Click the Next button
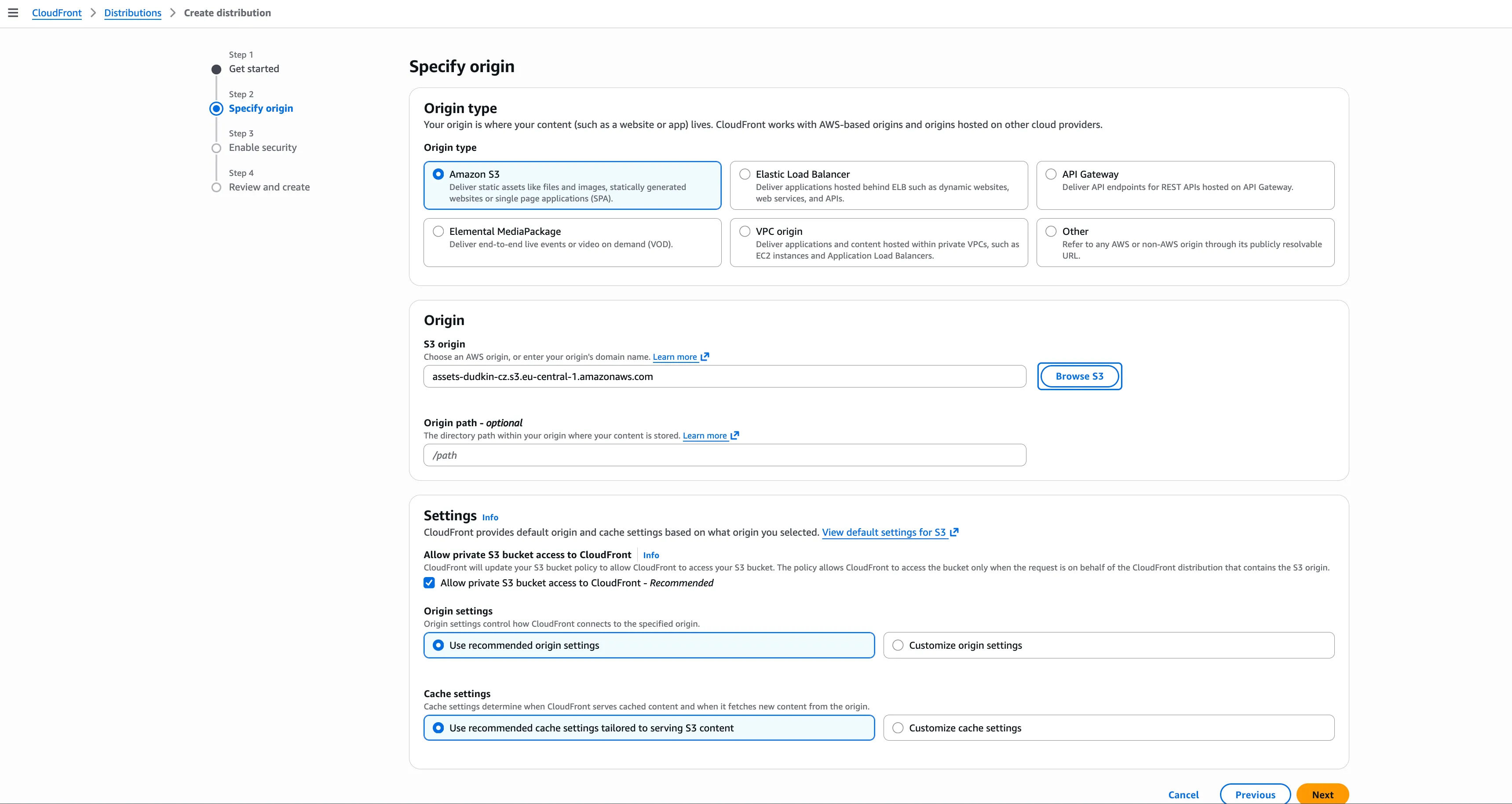Screen dimensions: 1512x804 1322,795
